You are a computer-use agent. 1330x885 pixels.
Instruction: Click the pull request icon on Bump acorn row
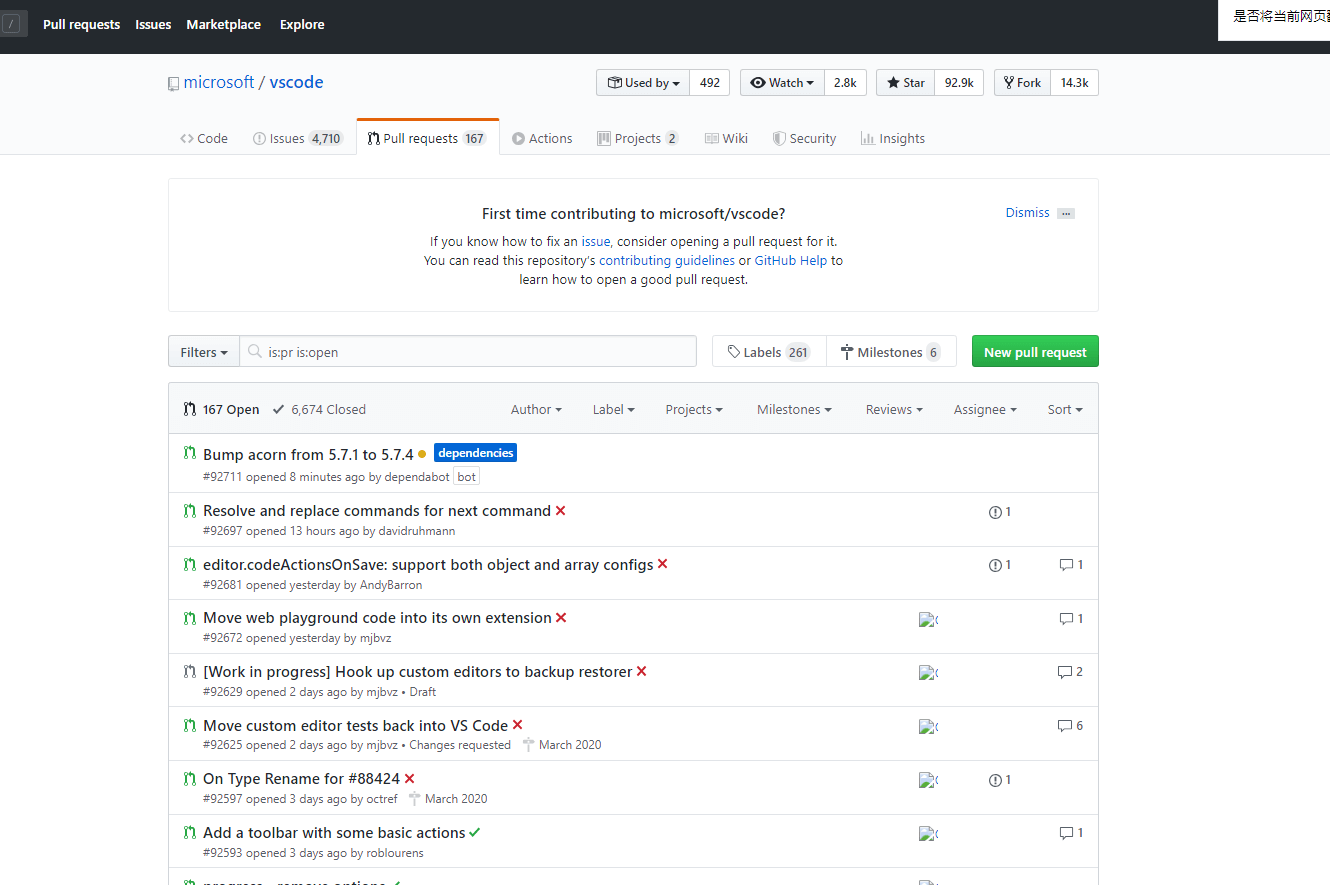(x=190, y=453)
